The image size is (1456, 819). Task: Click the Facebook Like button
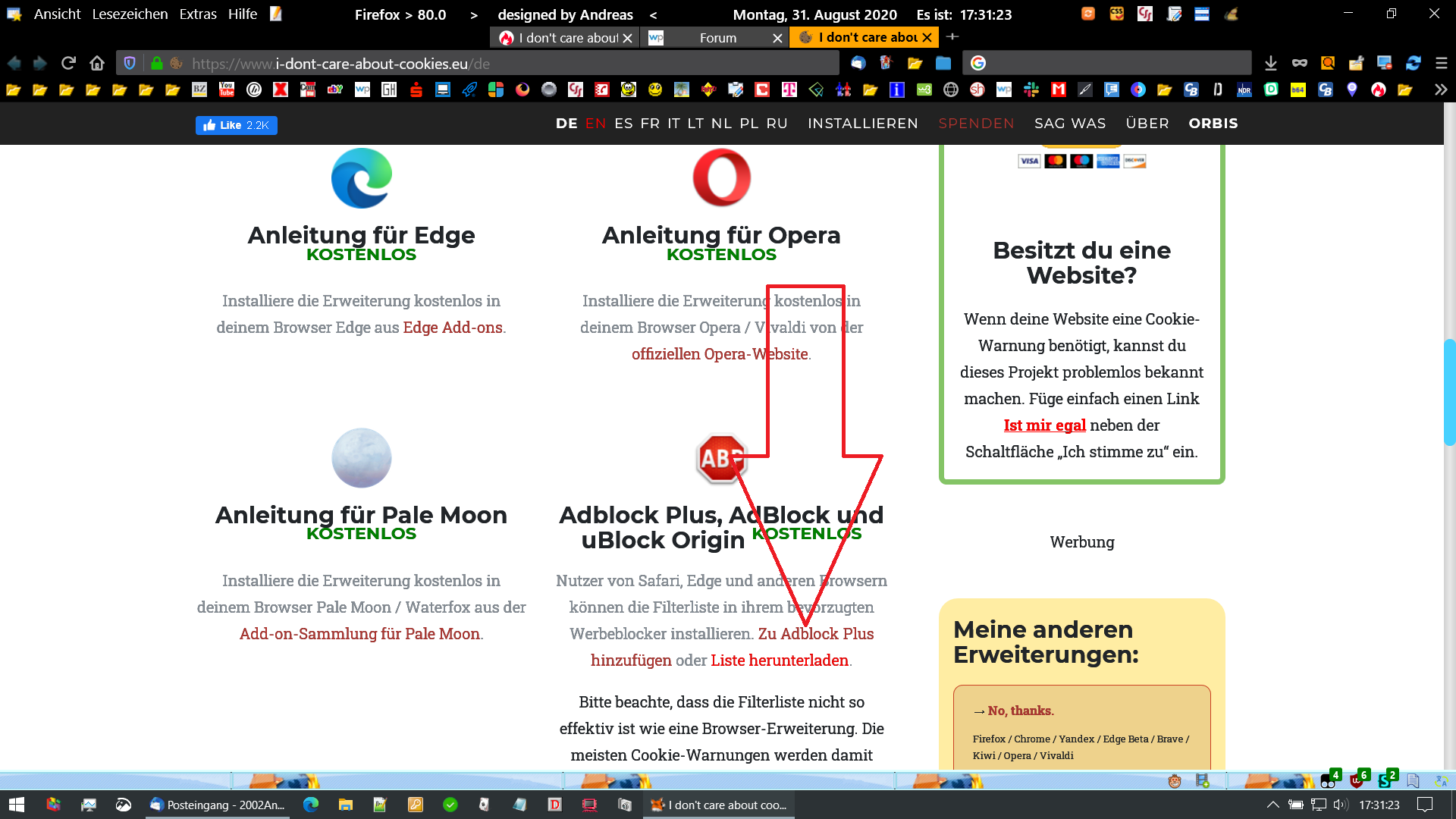(x=236, y=125)
